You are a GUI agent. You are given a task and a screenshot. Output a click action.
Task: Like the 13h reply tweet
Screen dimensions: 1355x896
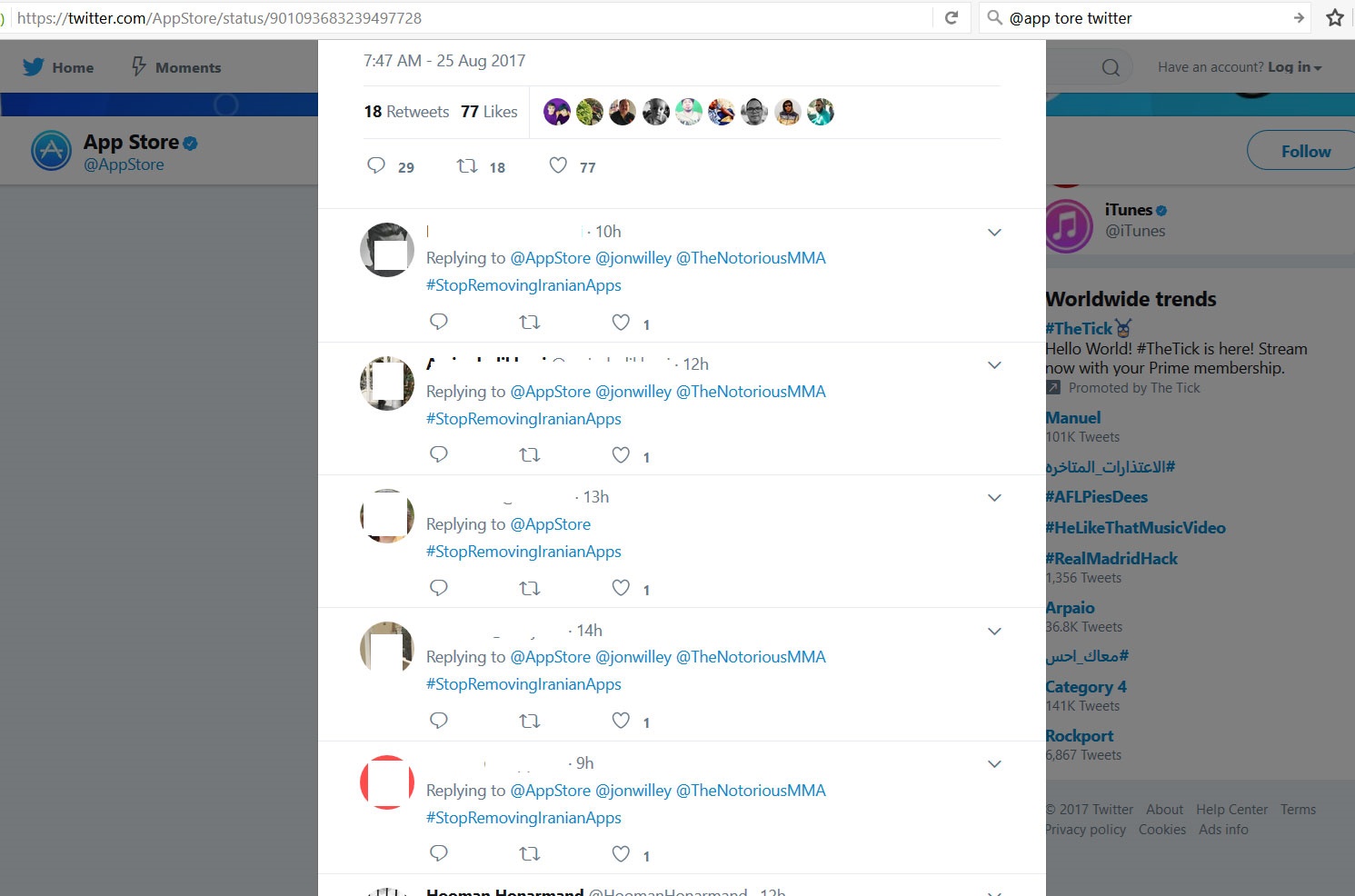tap(621, 588)
